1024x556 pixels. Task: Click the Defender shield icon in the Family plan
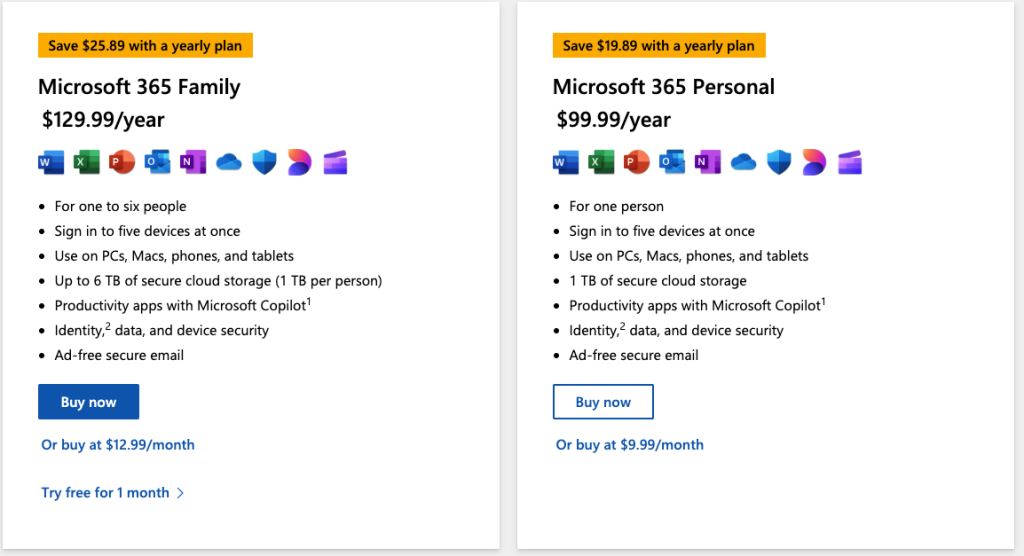click(x=264, y=162)
